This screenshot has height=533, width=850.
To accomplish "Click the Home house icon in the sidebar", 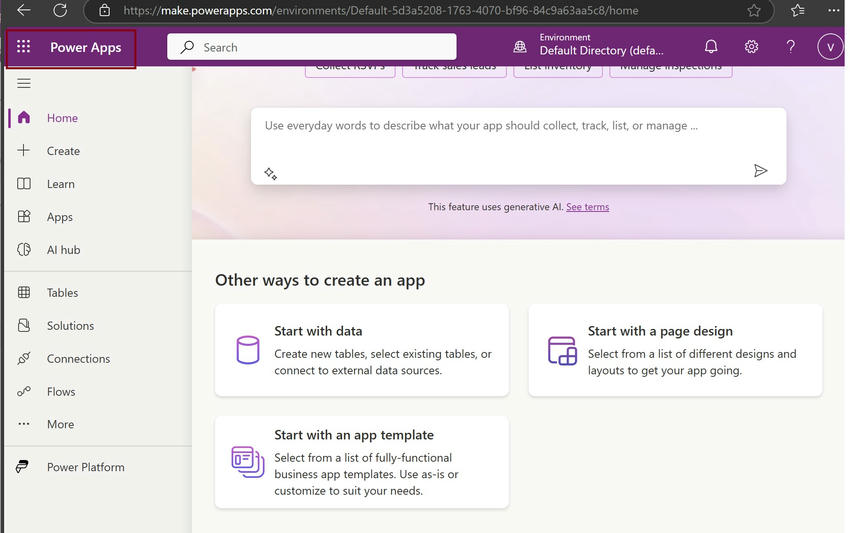I will click(24, 117).
